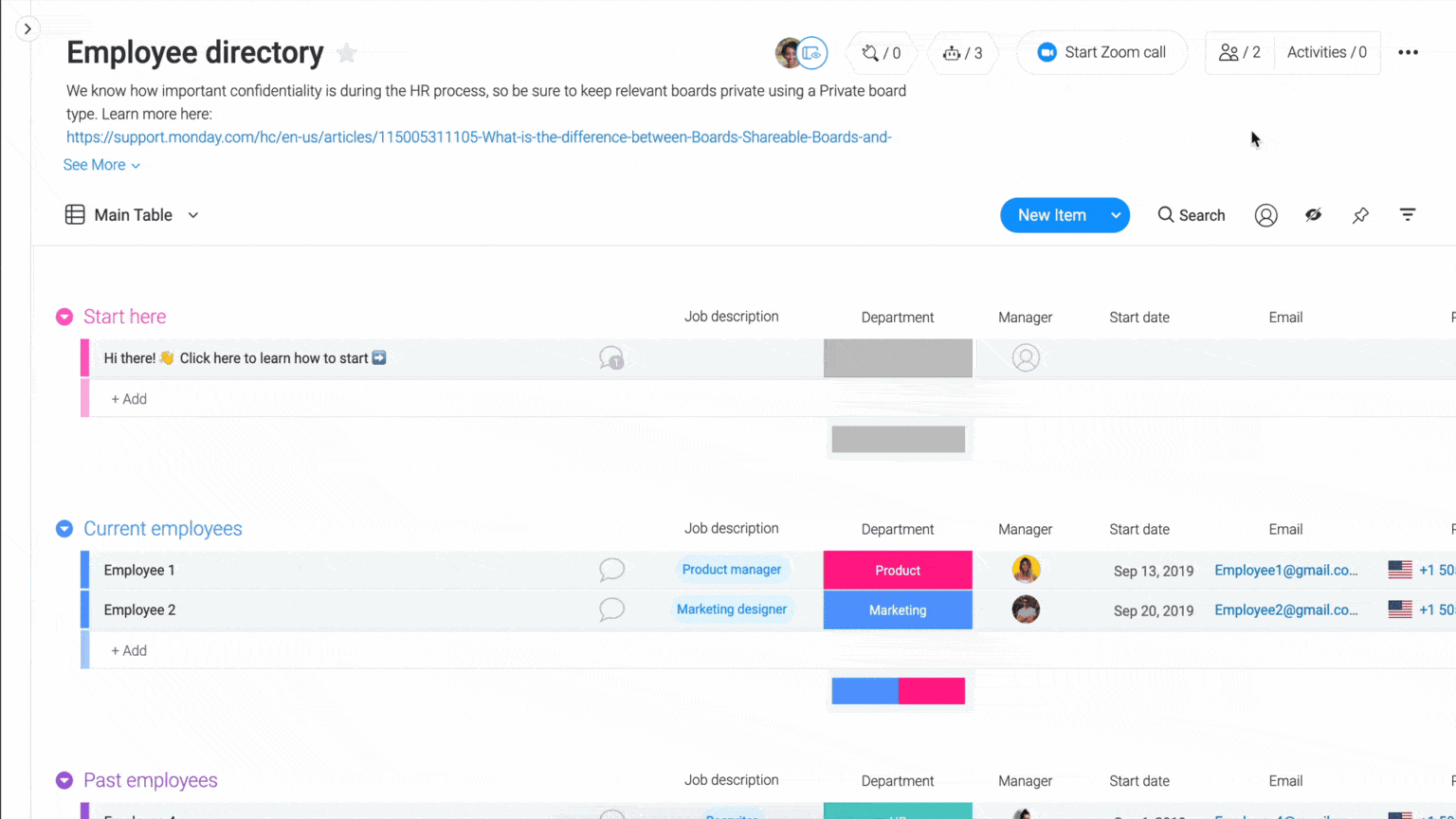This screenshot has width=1456, height=819.
Task: Open the board automations icon
Action: 881,53
